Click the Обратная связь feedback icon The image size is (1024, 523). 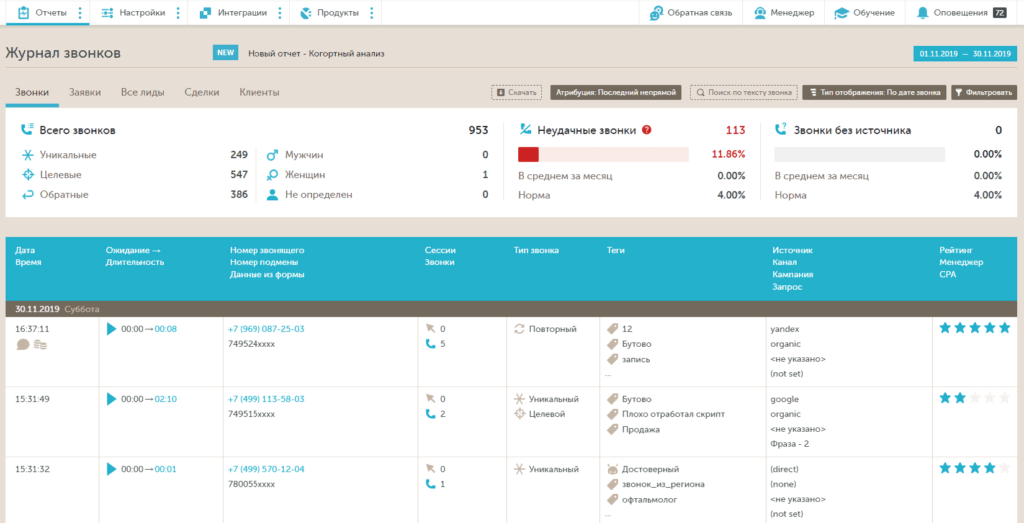point(656,13)
